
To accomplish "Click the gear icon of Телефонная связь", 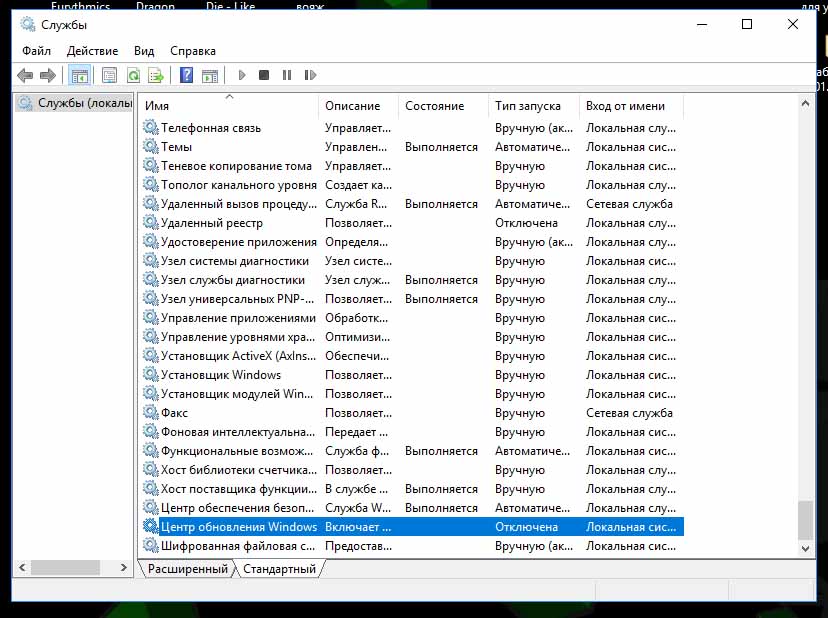I will point(150,127).
